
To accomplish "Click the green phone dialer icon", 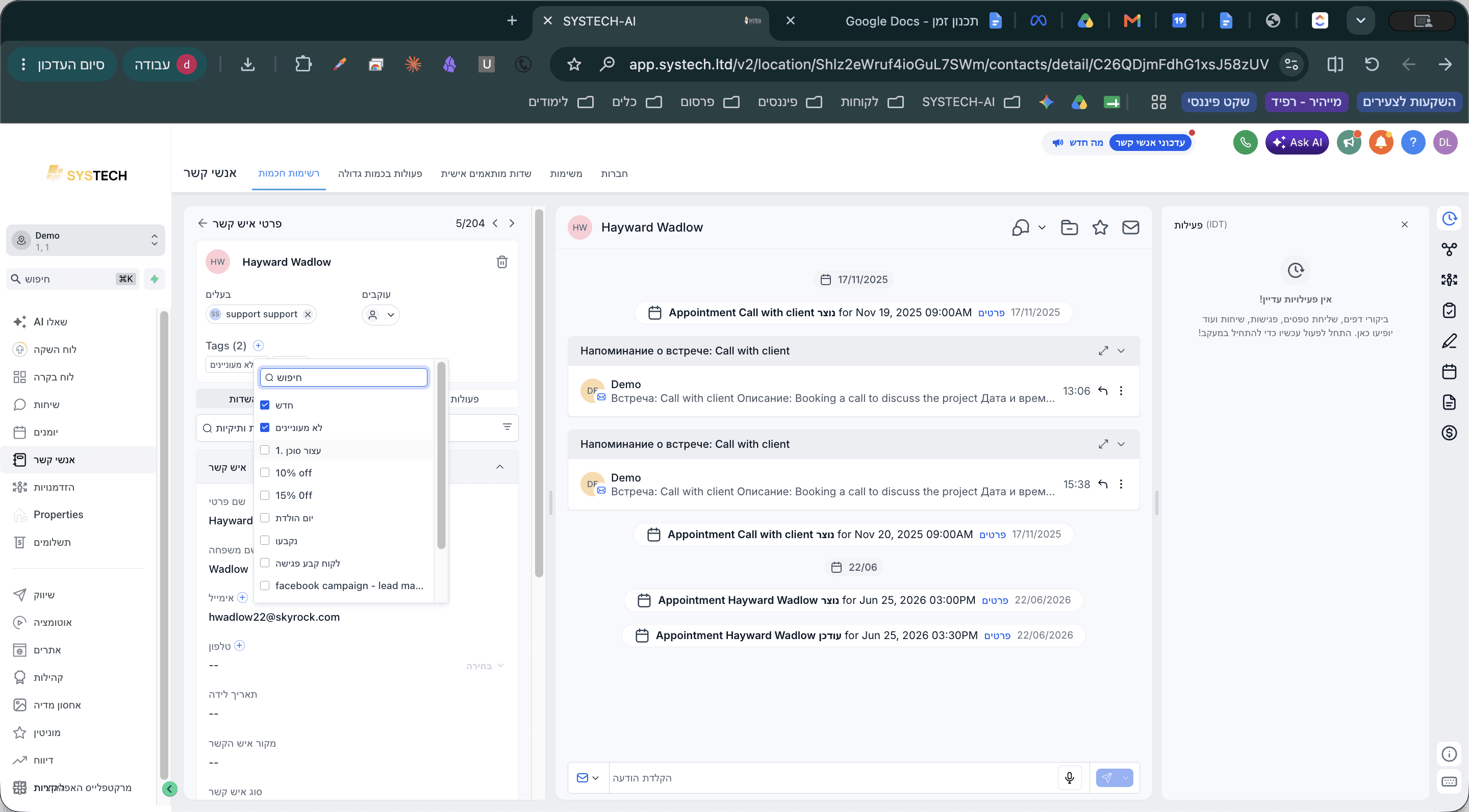I will click(x=1246, y=142).
